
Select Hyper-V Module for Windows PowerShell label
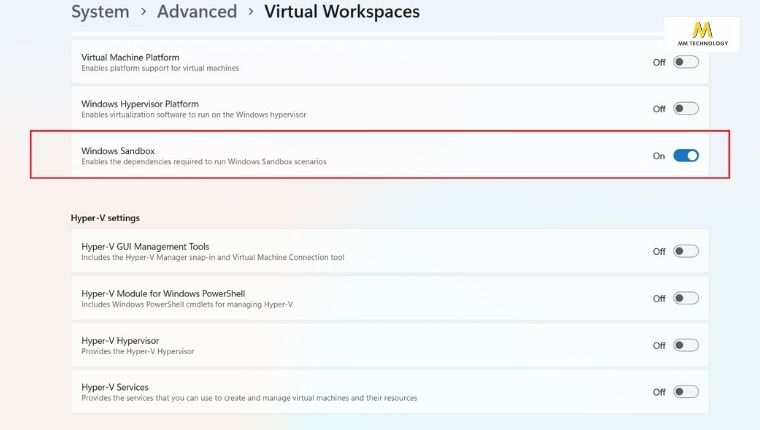[163, 293]
